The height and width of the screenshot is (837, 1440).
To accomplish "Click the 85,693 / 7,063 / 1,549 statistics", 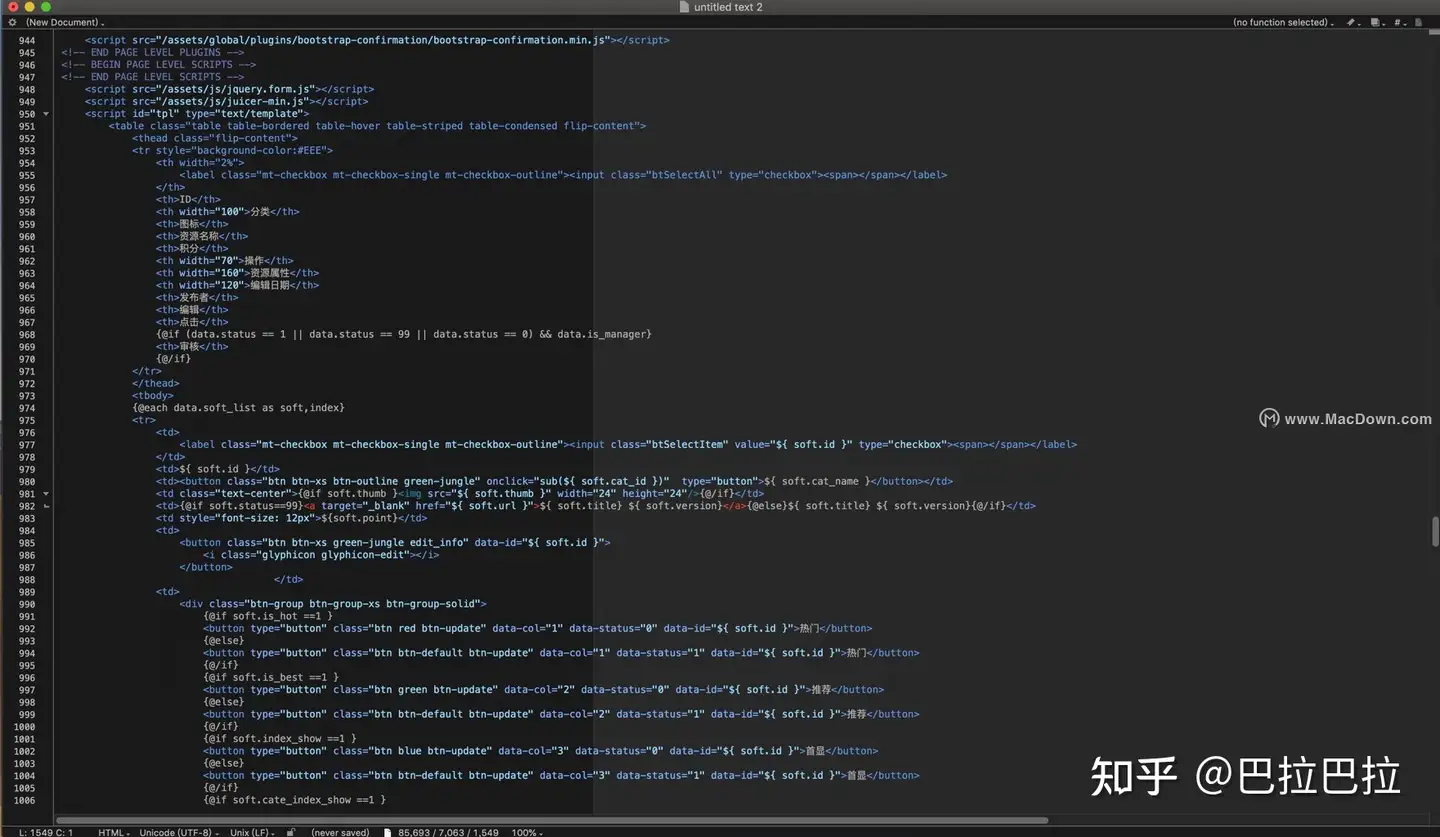I will pyautogui.click(x=448, y=832).
